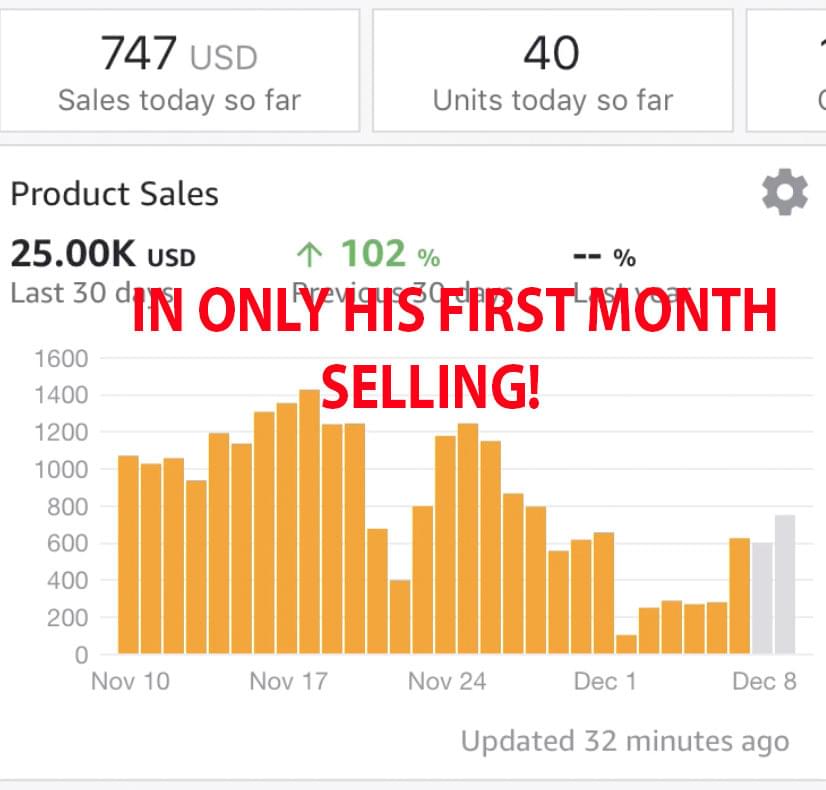Tap the 1600 y-axis value label
826x790 pixels.
[61, 359]
